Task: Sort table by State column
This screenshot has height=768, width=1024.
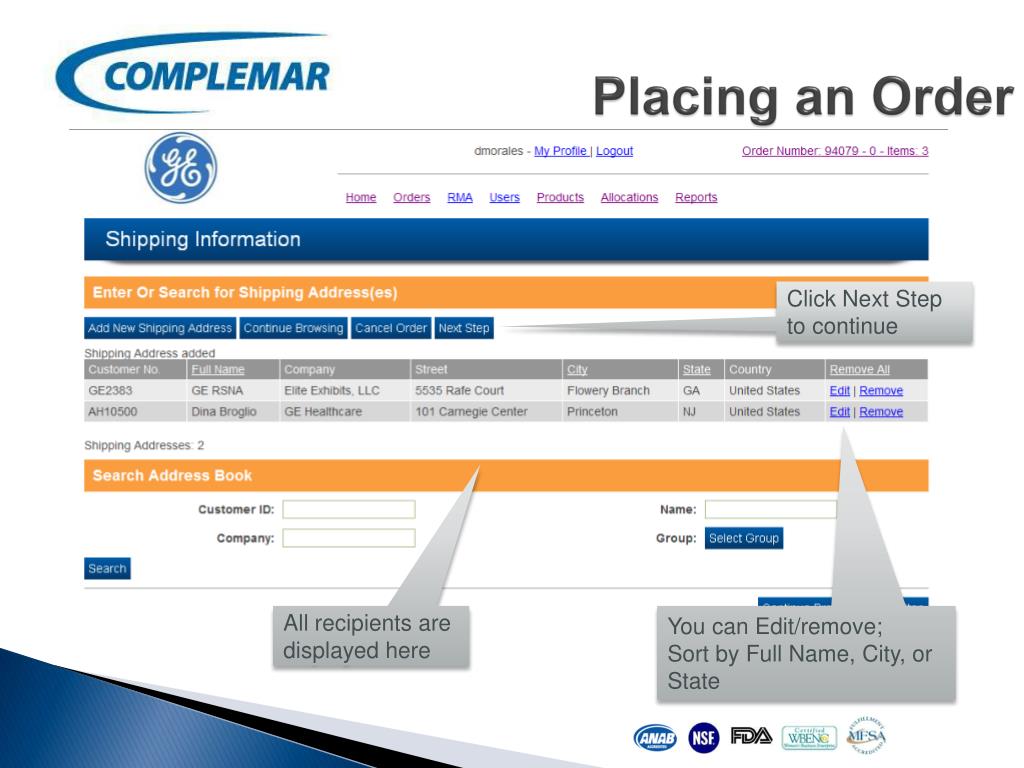Action: [x=696, y=370]
